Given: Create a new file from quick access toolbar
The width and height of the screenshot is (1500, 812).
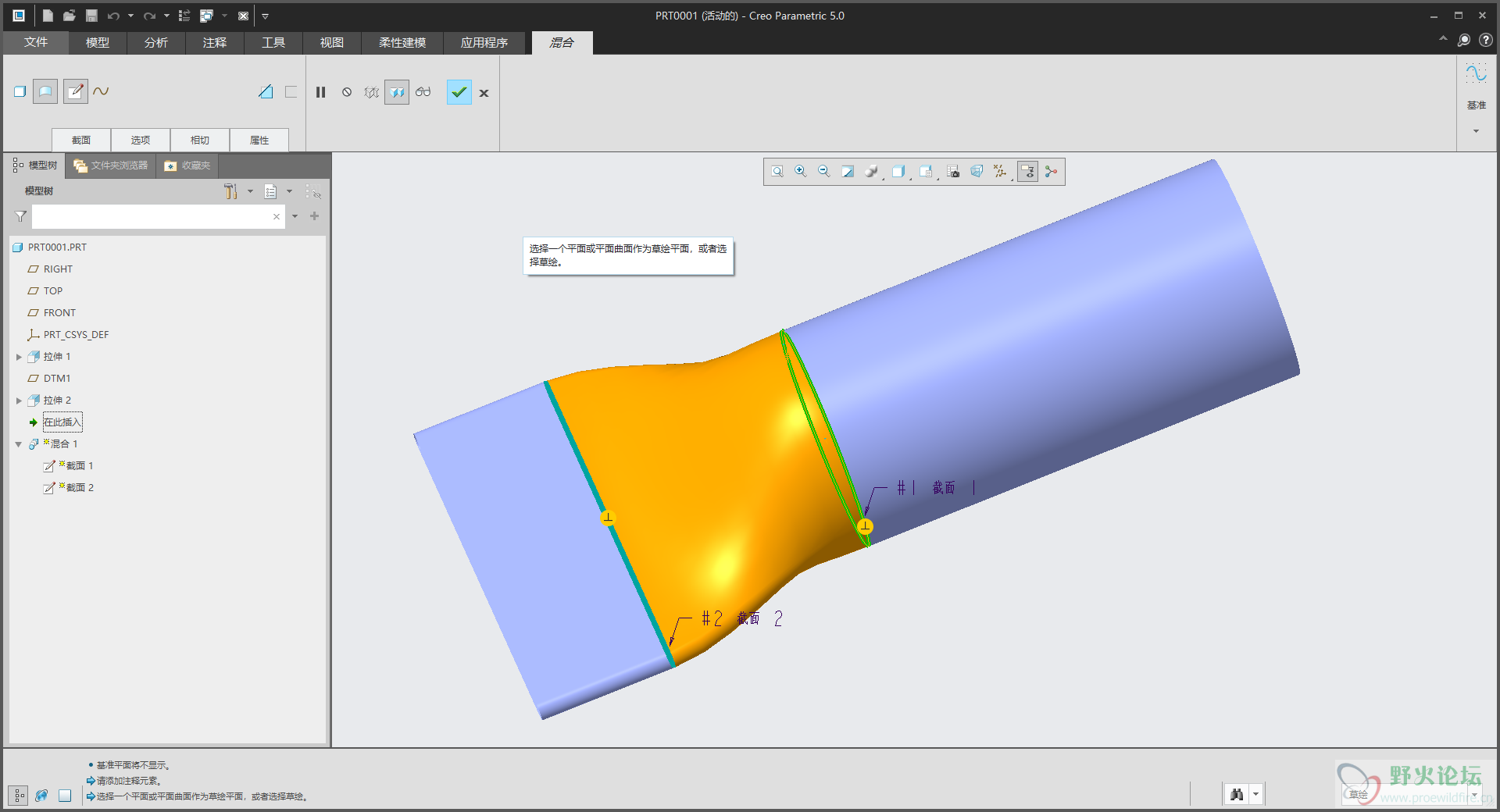Looking at the screenshot, I should point(48,16).
